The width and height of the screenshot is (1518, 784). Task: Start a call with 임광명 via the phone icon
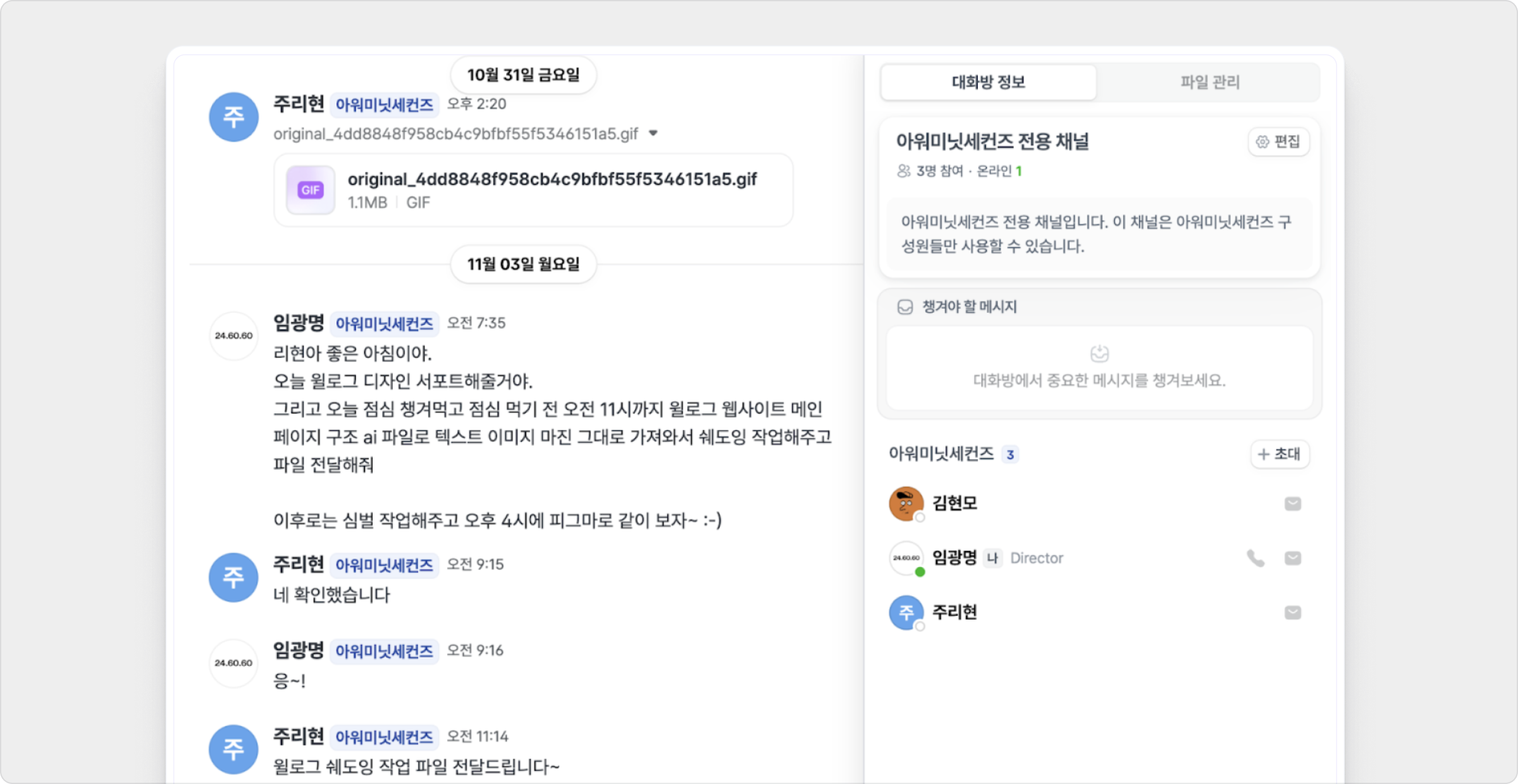1255,558
